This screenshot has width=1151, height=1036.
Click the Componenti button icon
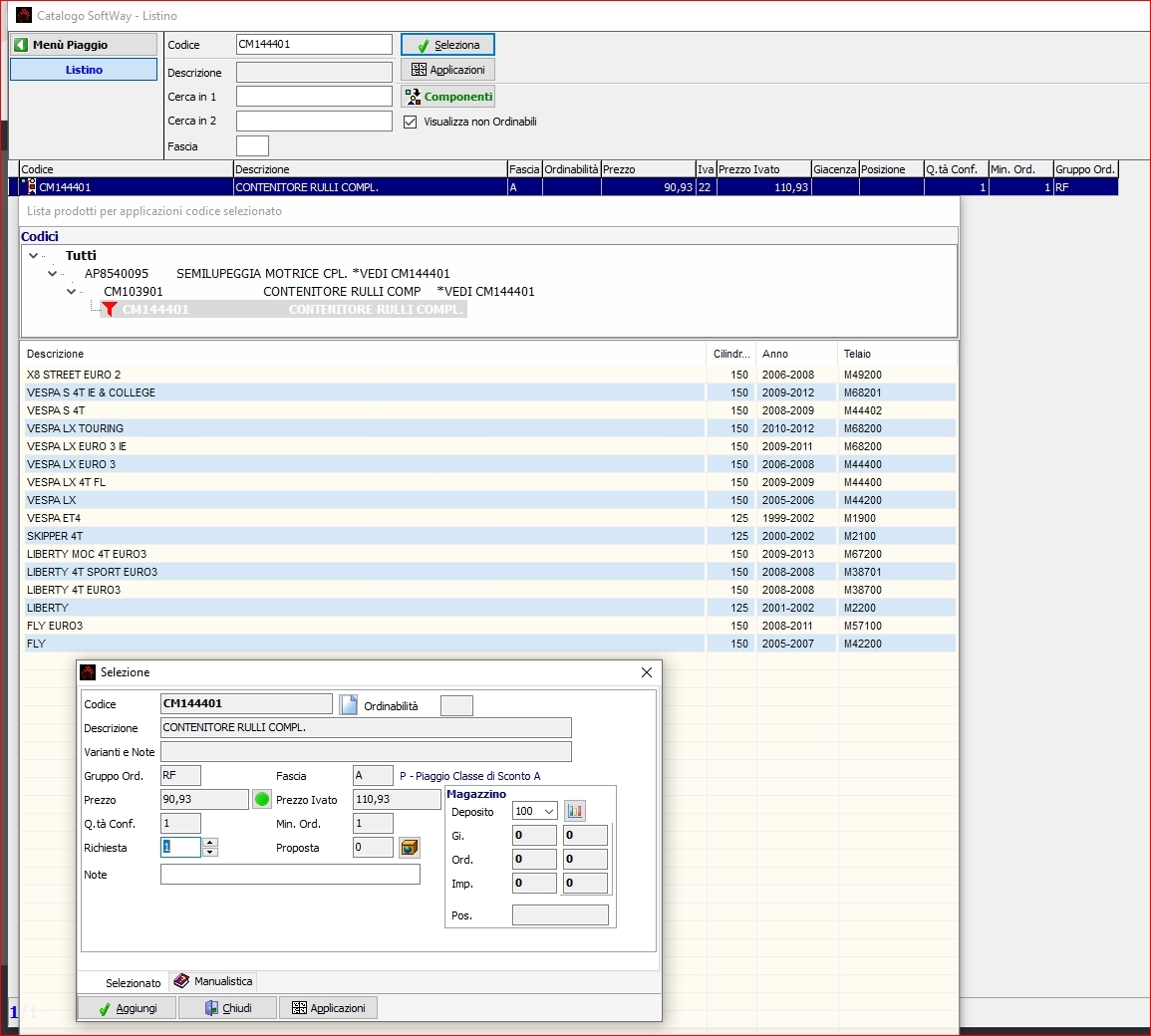(x=414, y=97)
